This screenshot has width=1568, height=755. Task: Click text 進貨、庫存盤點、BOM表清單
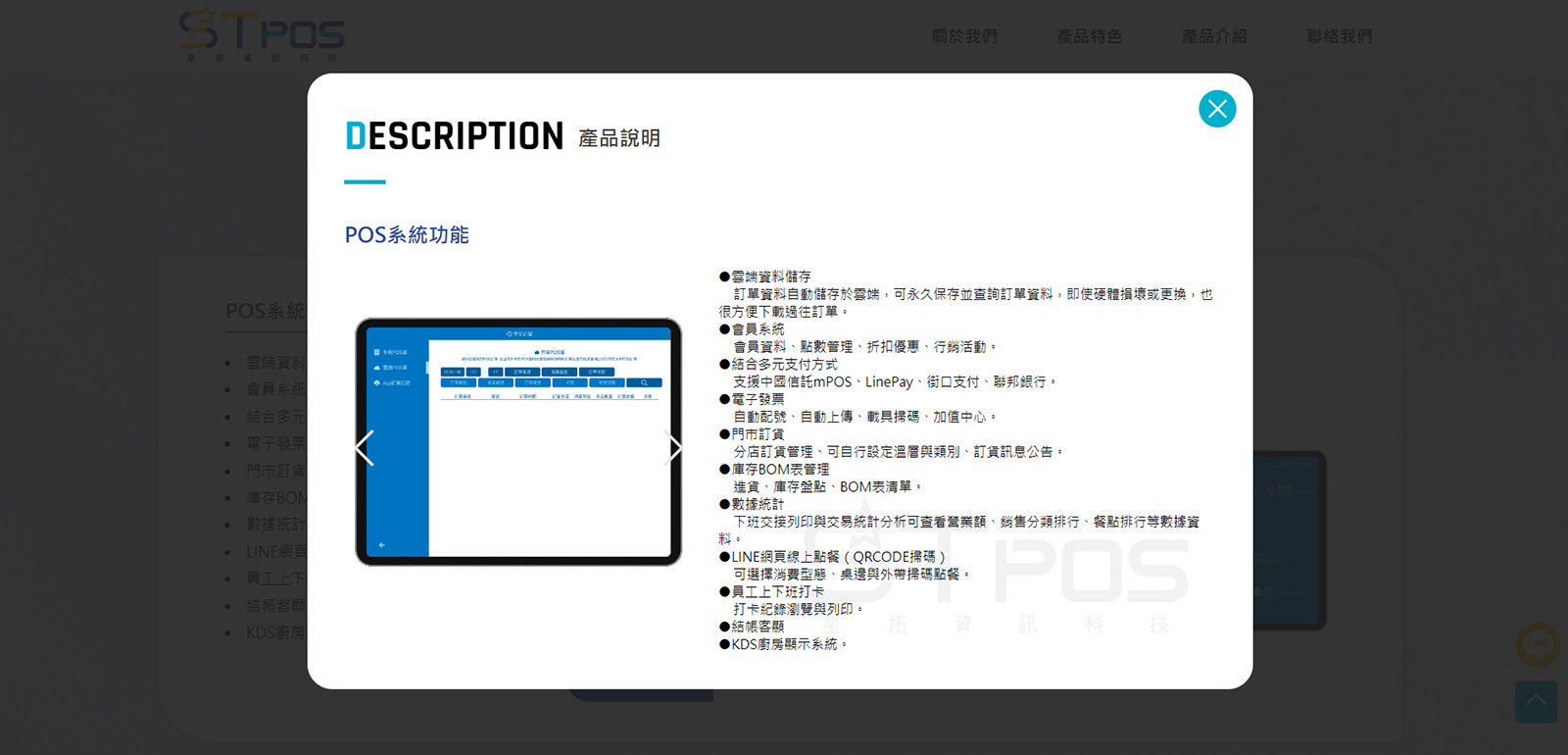pos(828,486)
